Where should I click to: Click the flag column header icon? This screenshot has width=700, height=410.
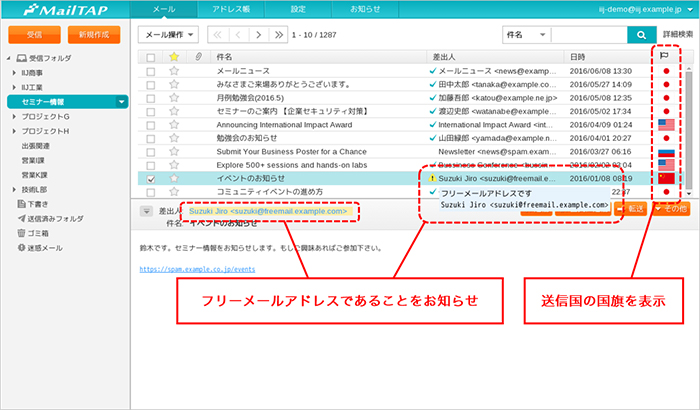point(666,57)
